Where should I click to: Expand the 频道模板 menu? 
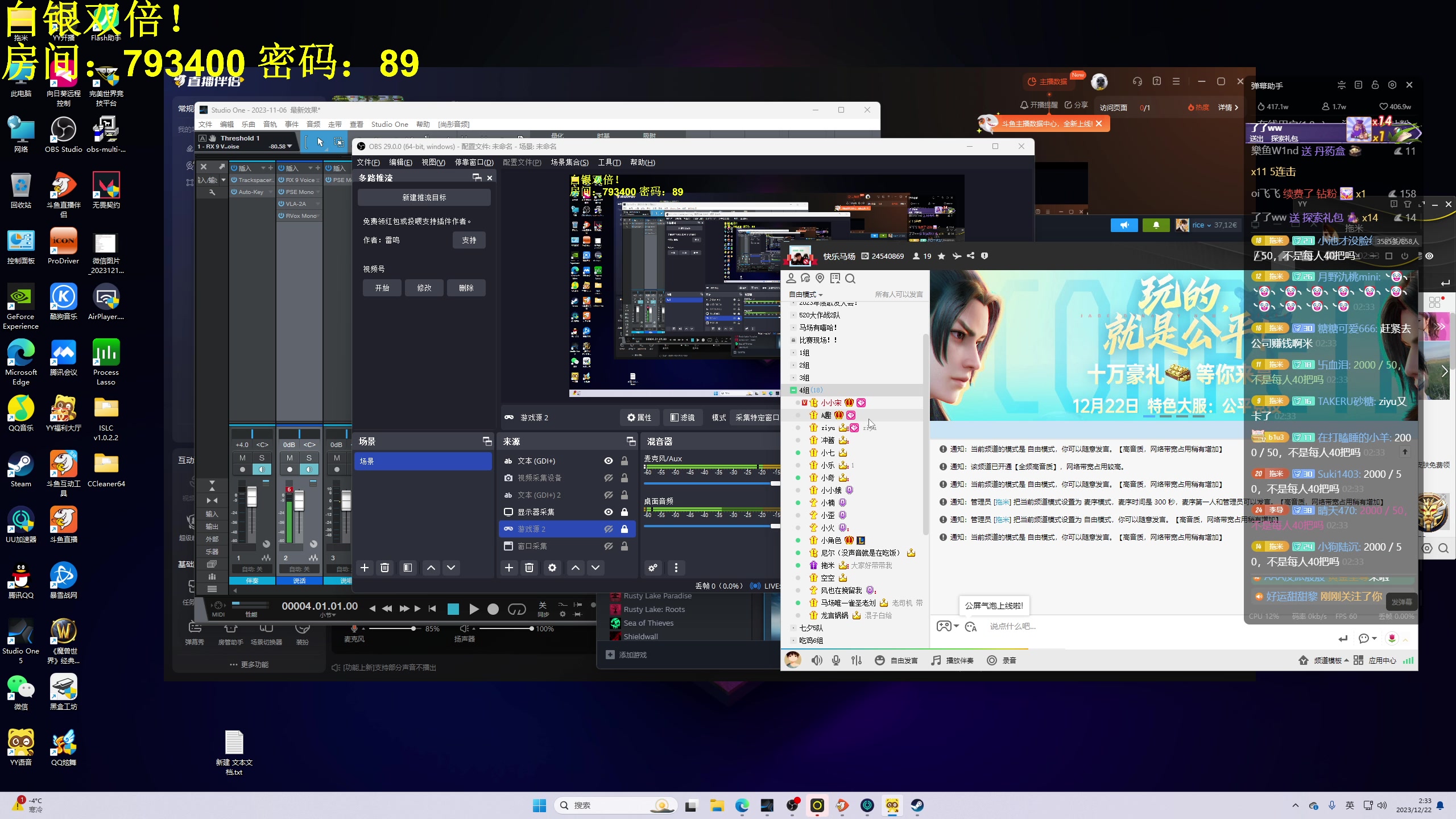[x=1331, y=660]
